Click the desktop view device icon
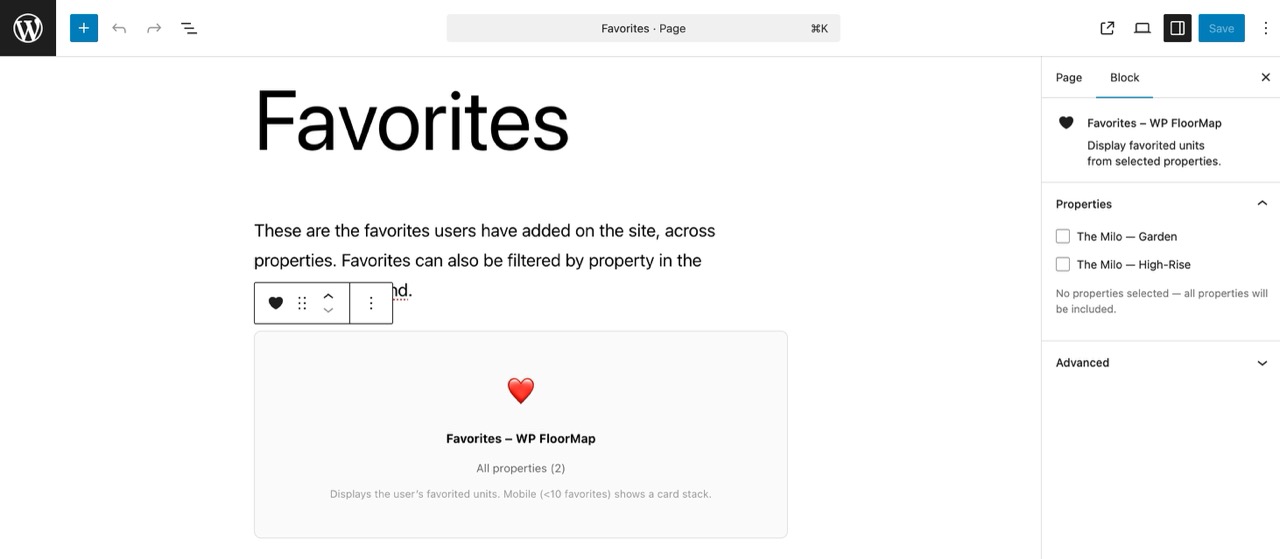Viewport: 1280px width, 559px height. point(1142,28)
